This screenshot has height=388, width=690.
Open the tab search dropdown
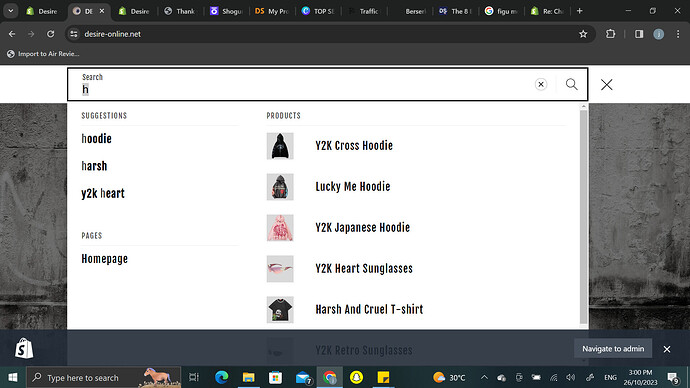pos(11,11)
